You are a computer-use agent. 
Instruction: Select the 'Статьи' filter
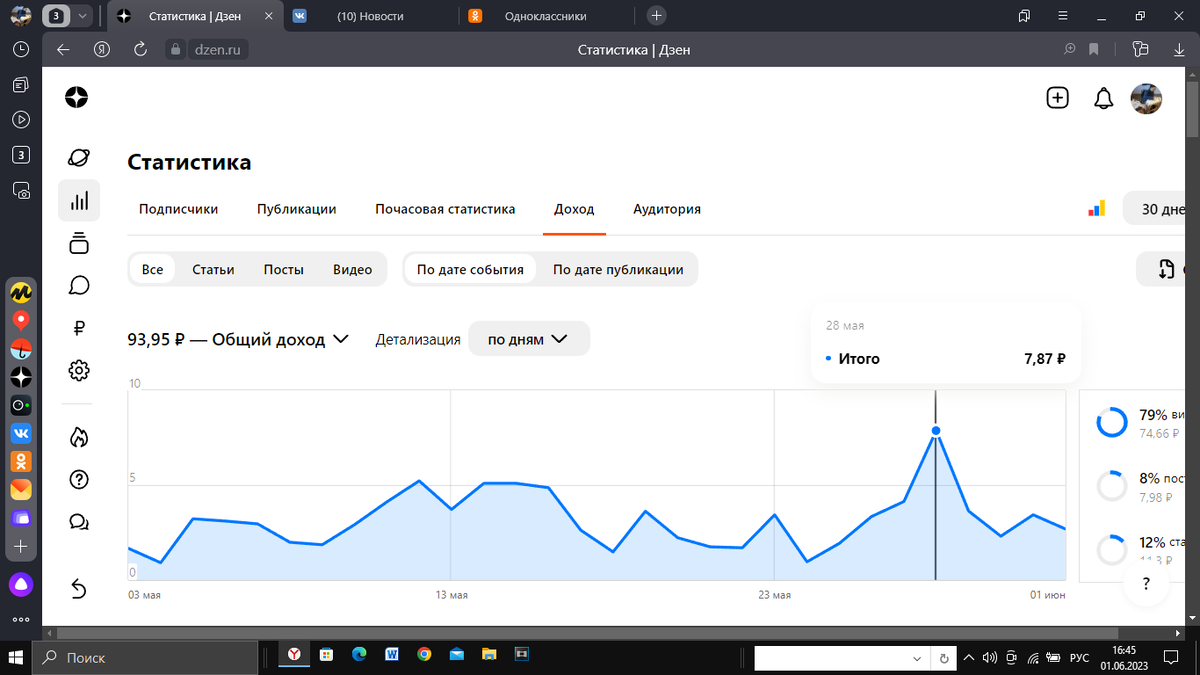213,269
